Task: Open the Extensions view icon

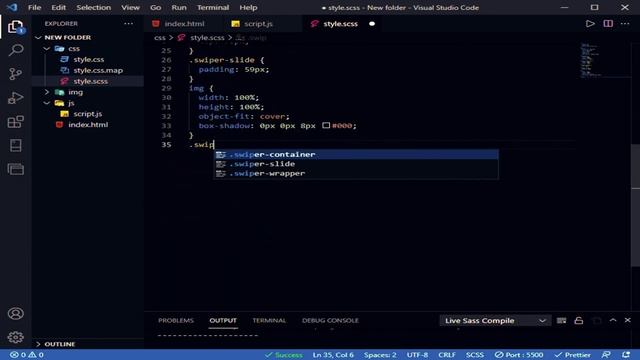Action: pyautogui.click(x=16, y=122)
